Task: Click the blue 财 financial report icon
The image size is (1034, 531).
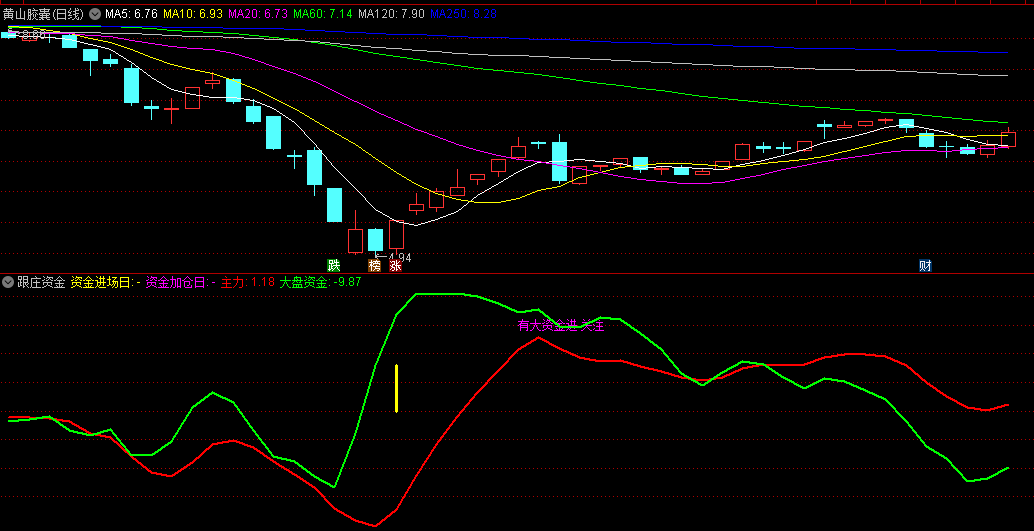Action: 925,266
